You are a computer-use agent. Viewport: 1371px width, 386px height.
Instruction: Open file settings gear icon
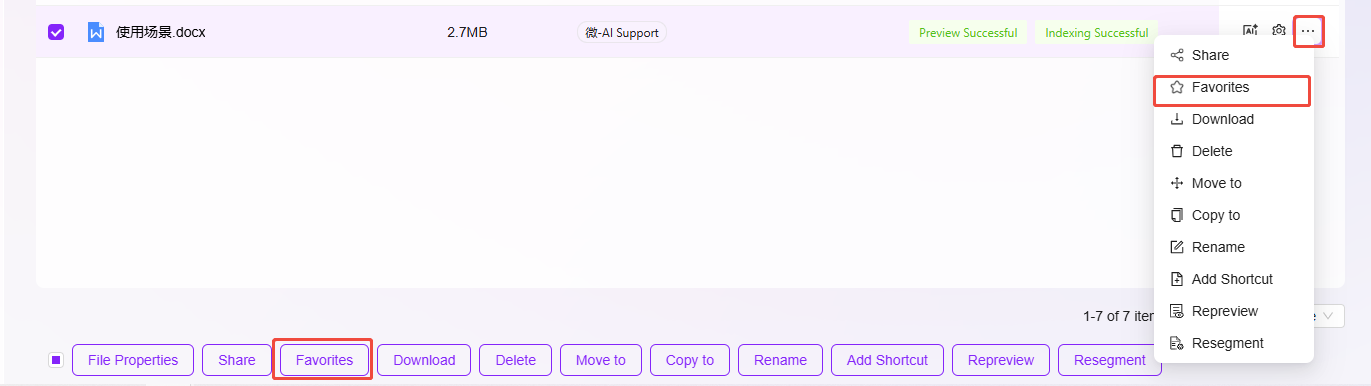click(x=1278, y=32)
